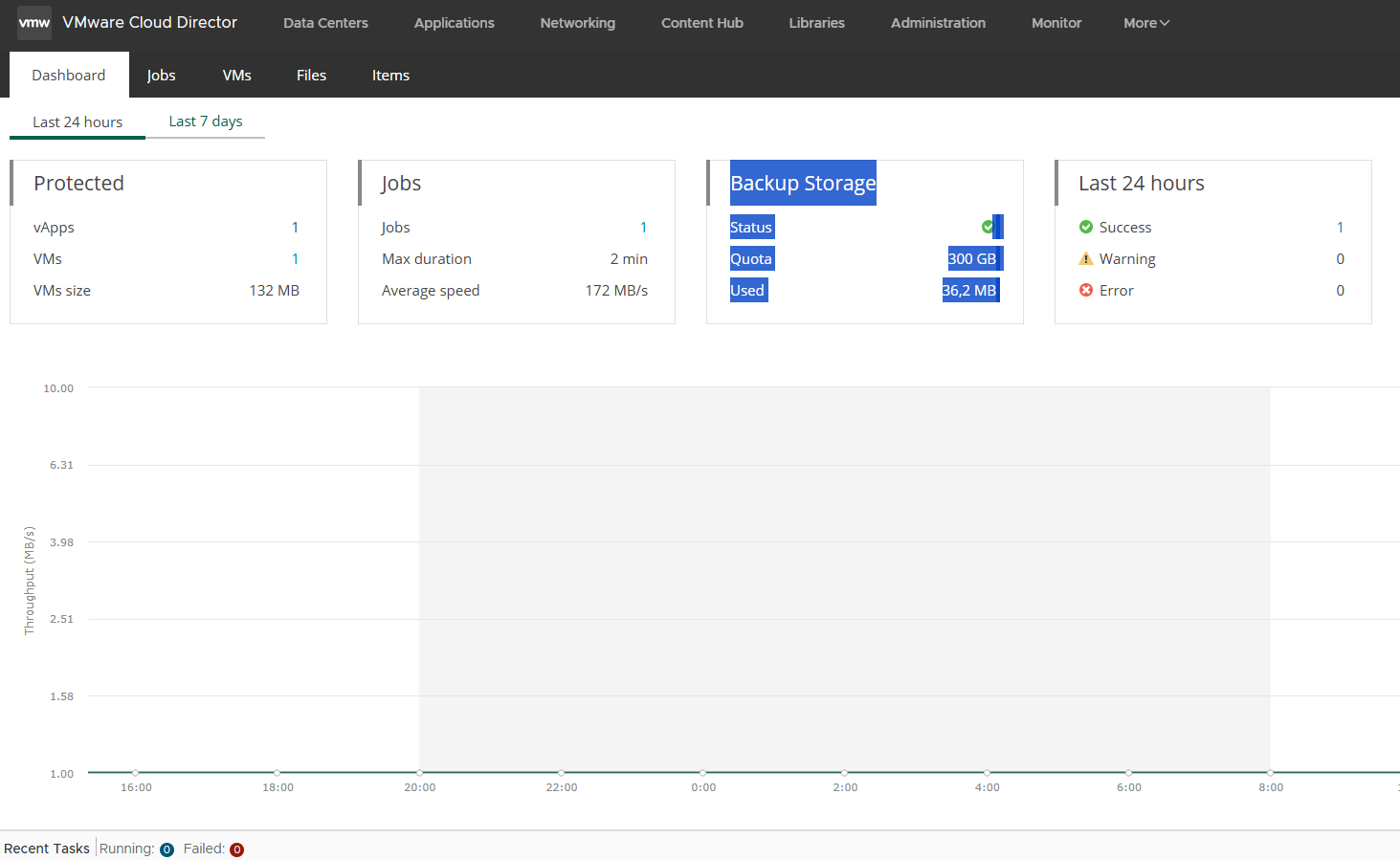Click the vApps row label
Image resolution: width=1400 pixels, height=860 pixels.
coord(54,228)
